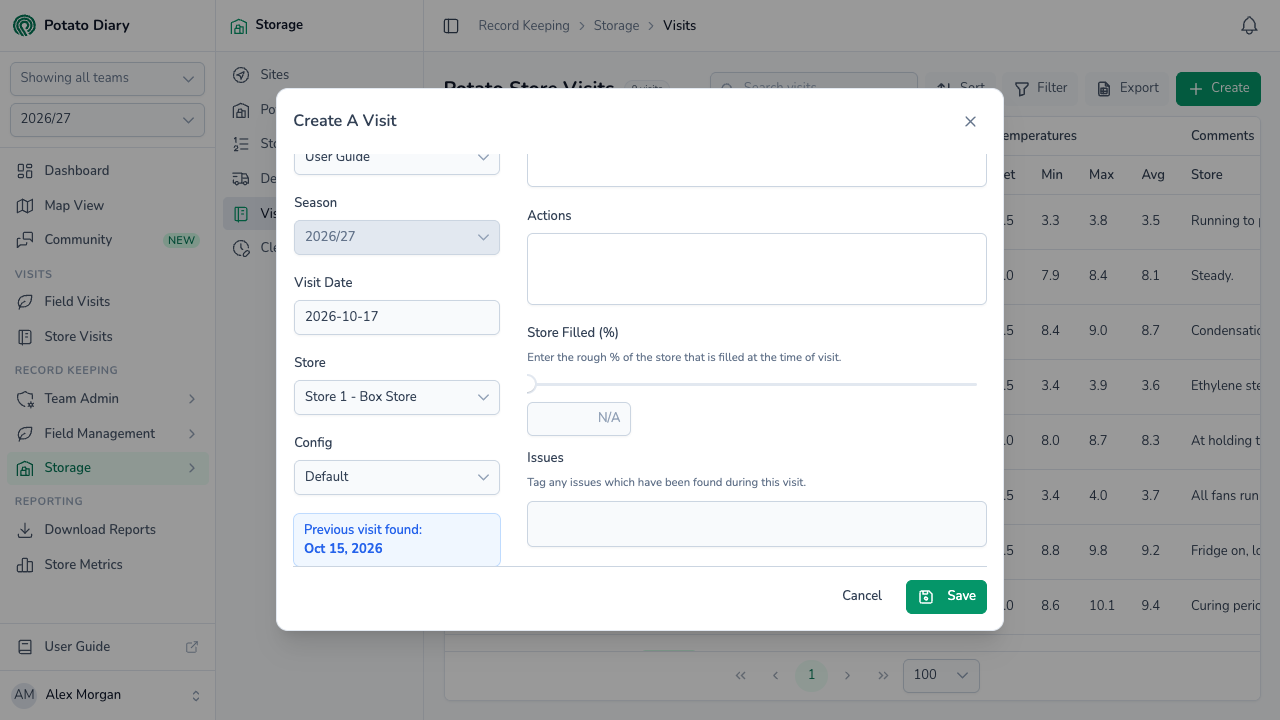The width and height of the screenshot is (1280, 720).
Task: Click the green Create button
Action: 1218,88
